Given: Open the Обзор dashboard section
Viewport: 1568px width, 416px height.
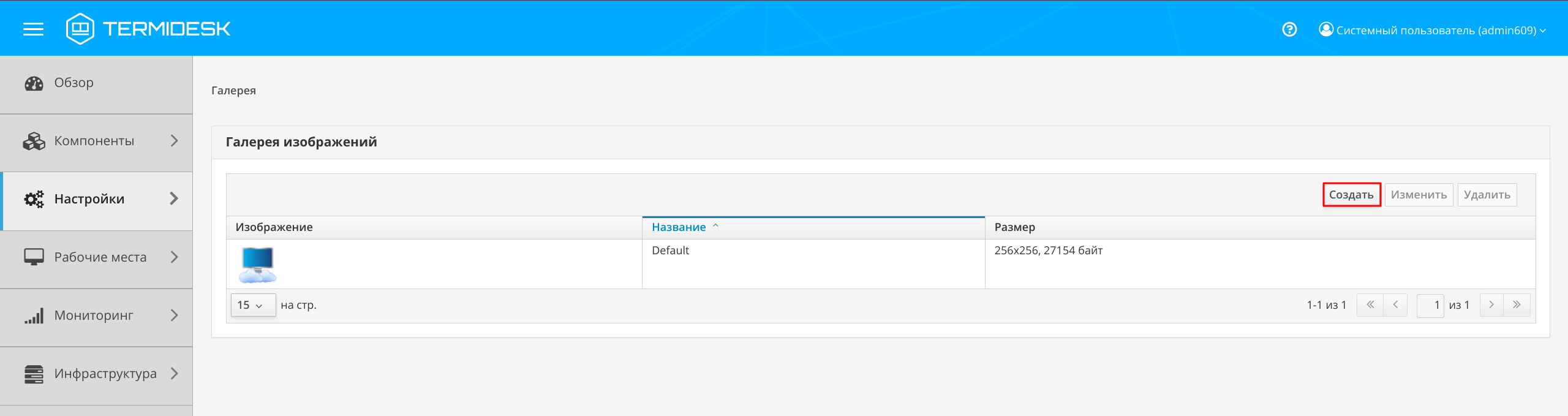Looking at the screenshot, I should (73, 83).
